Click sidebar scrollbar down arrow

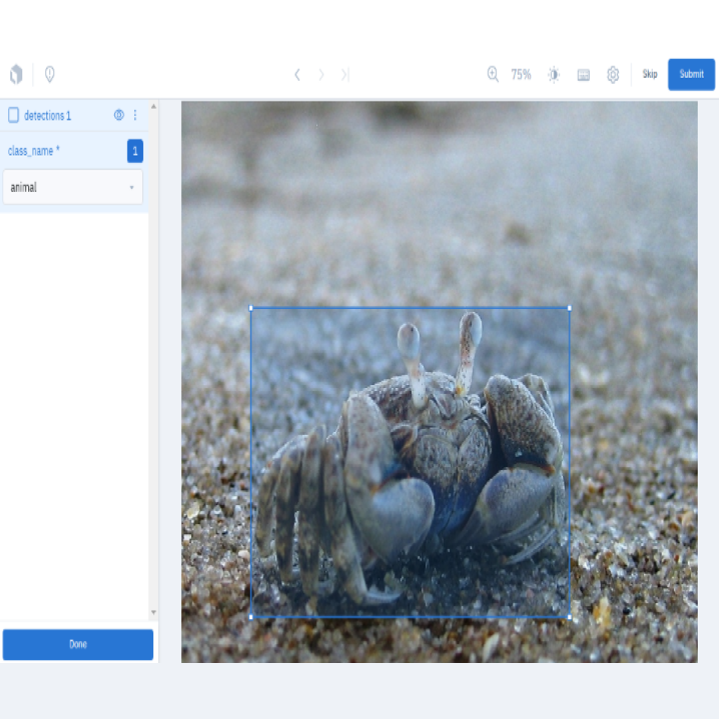154,612
